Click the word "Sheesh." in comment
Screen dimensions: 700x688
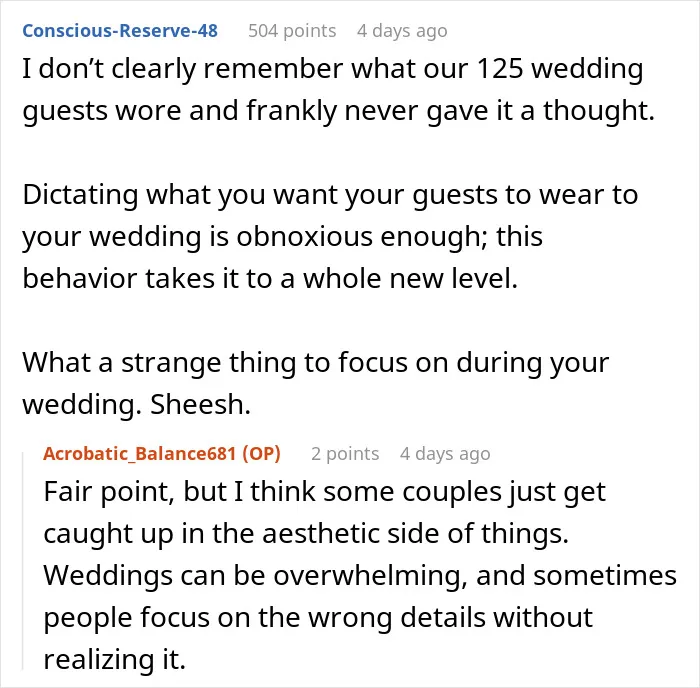[200, 404]
